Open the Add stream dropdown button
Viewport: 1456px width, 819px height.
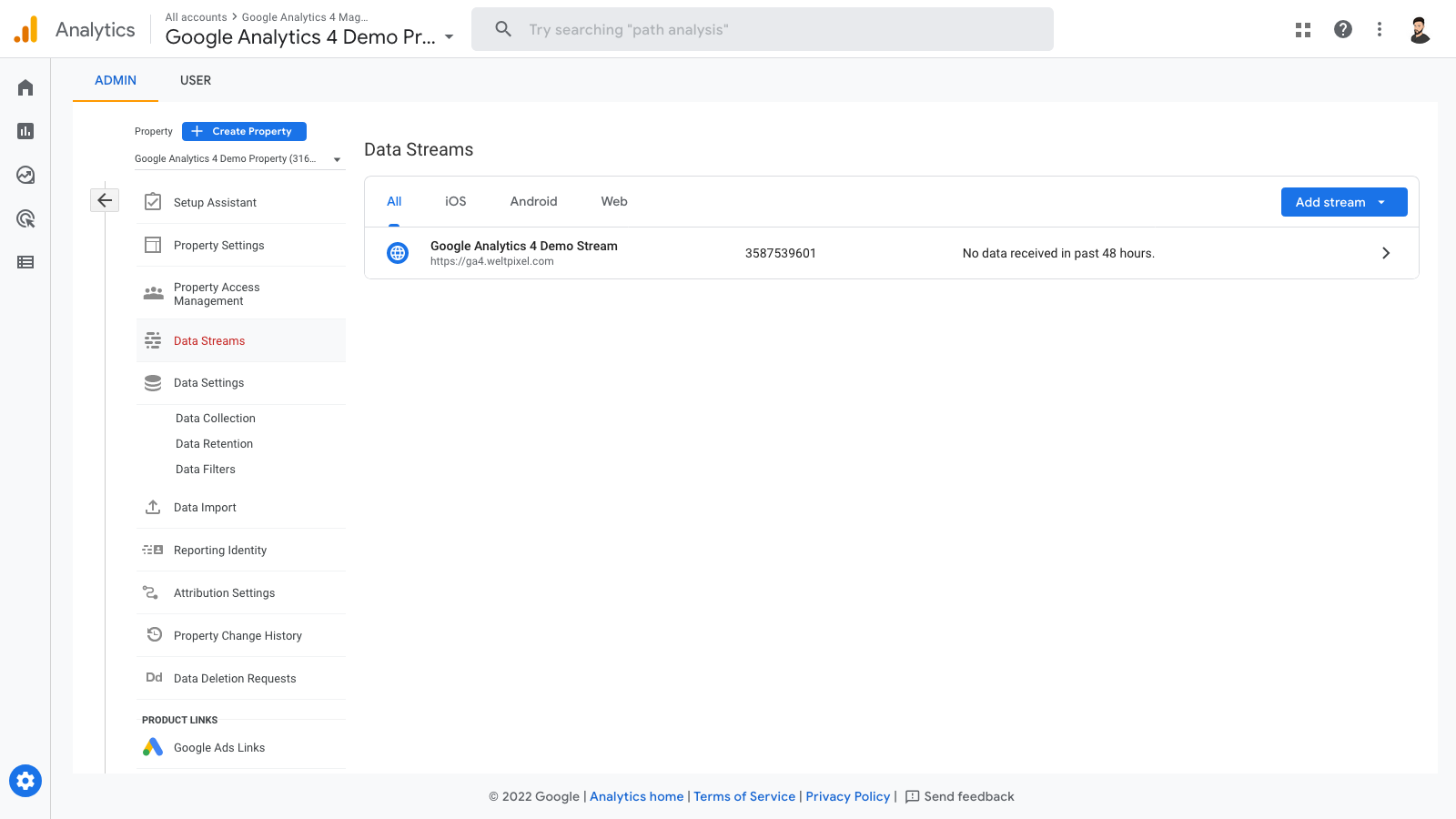[1344, 202]
